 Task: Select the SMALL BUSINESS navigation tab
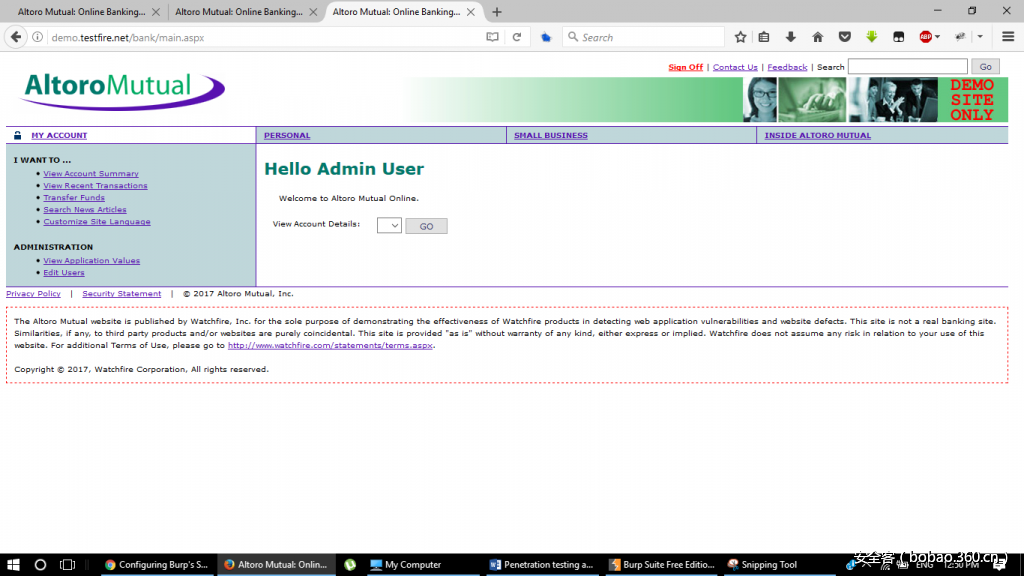click(x=550, y=135)
